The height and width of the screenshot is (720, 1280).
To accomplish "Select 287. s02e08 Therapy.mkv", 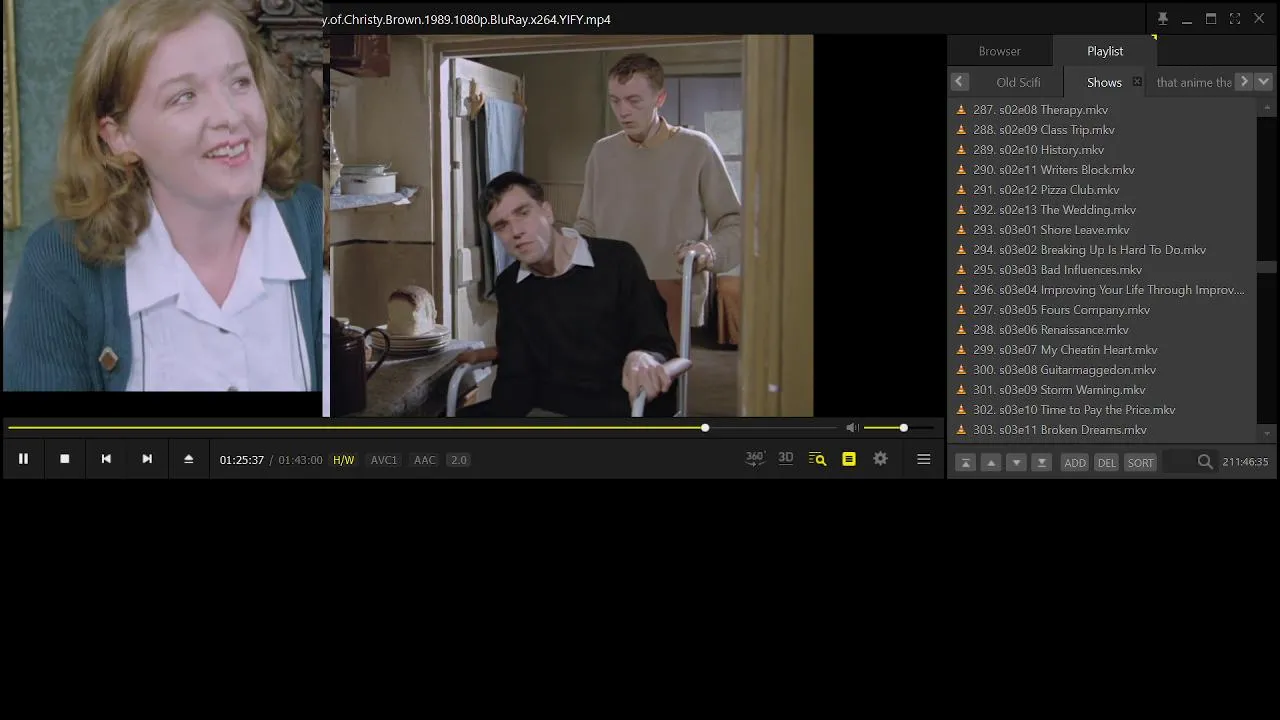I will 1102,110.
